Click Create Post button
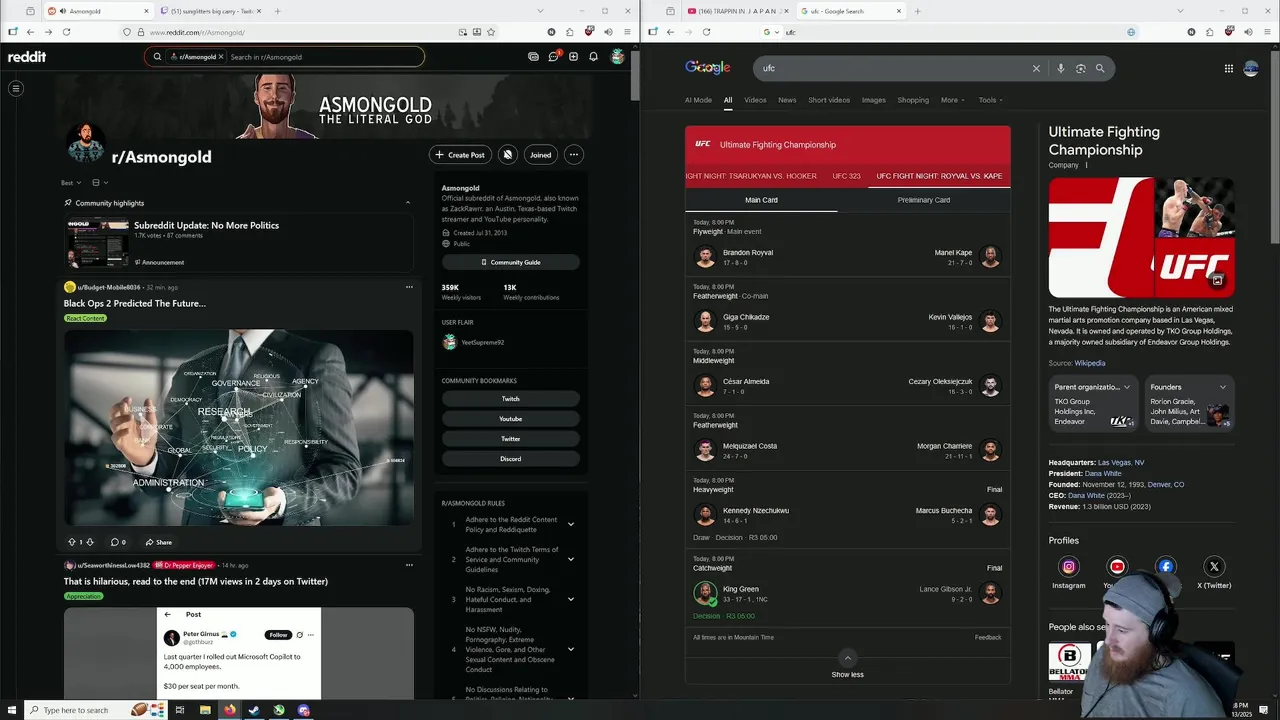 click(459, 155)
